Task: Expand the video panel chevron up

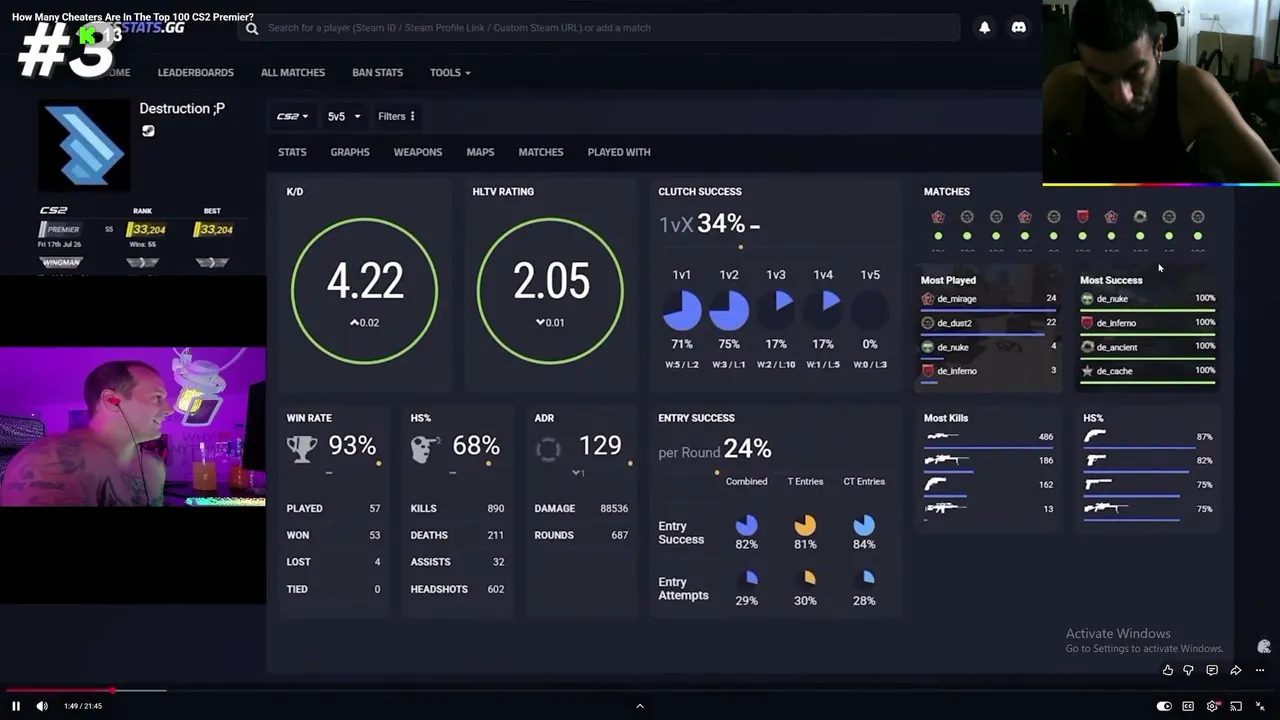Action: [x=640, y=706]
